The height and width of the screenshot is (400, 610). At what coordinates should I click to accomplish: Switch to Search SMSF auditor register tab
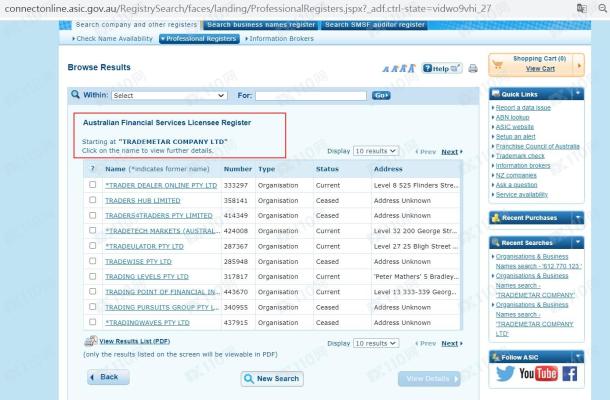(375, 25)
